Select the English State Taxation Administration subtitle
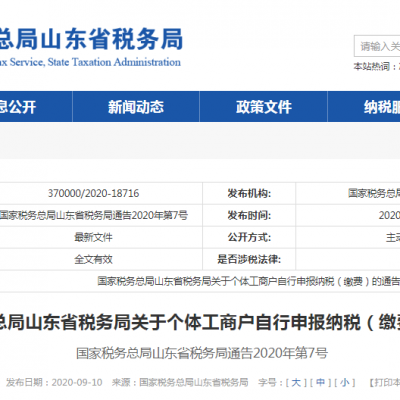 [90, 62]
